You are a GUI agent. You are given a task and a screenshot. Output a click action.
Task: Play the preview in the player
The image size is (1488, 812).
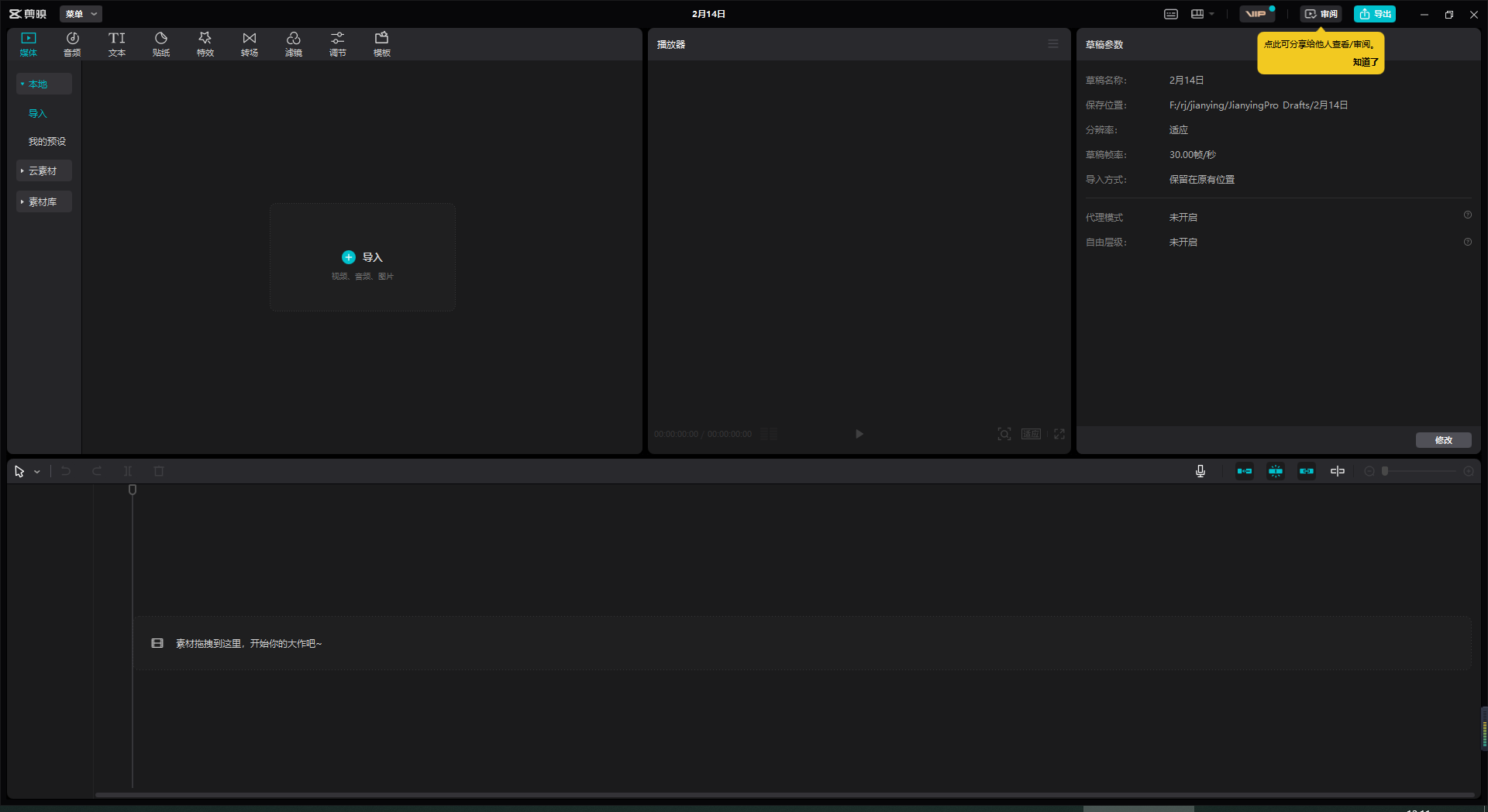[859, 434]
